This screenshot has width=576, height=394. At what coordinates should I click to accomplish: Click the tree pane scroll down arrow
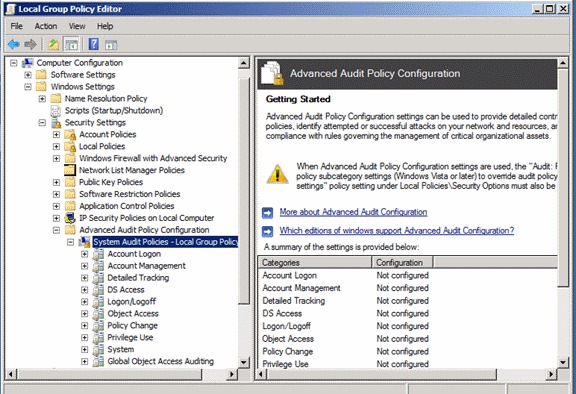tap(244, 362)
